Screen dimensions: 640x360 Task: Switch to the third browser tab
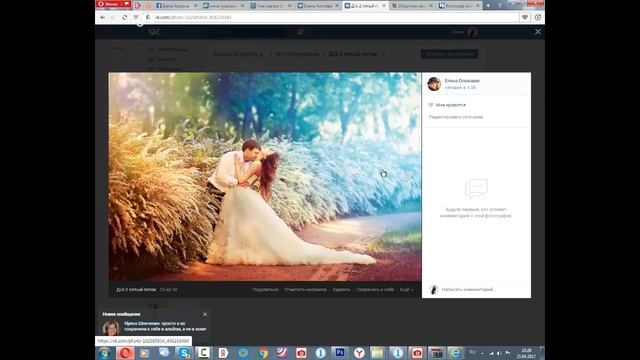(271, 6)
